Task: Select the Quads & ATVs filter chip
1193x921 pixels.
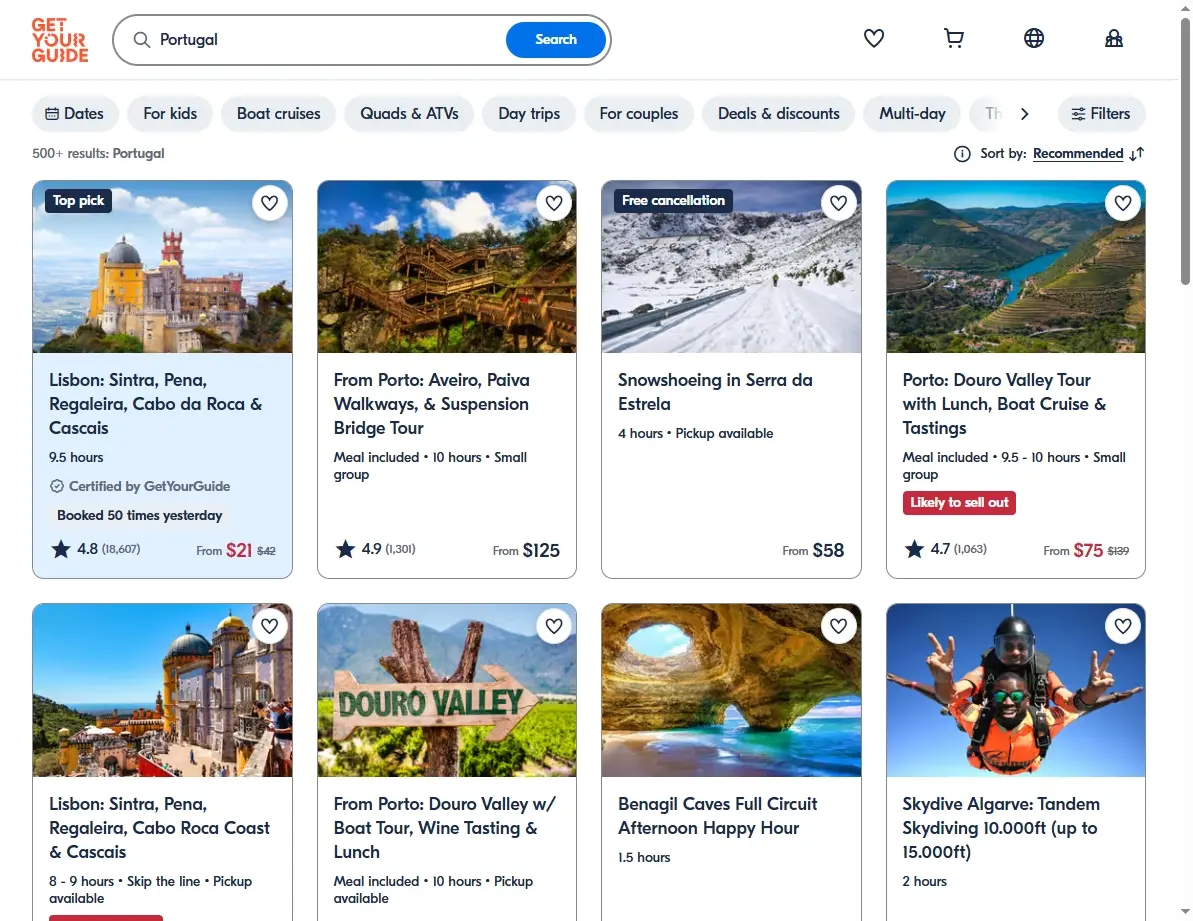Action: 409,113
